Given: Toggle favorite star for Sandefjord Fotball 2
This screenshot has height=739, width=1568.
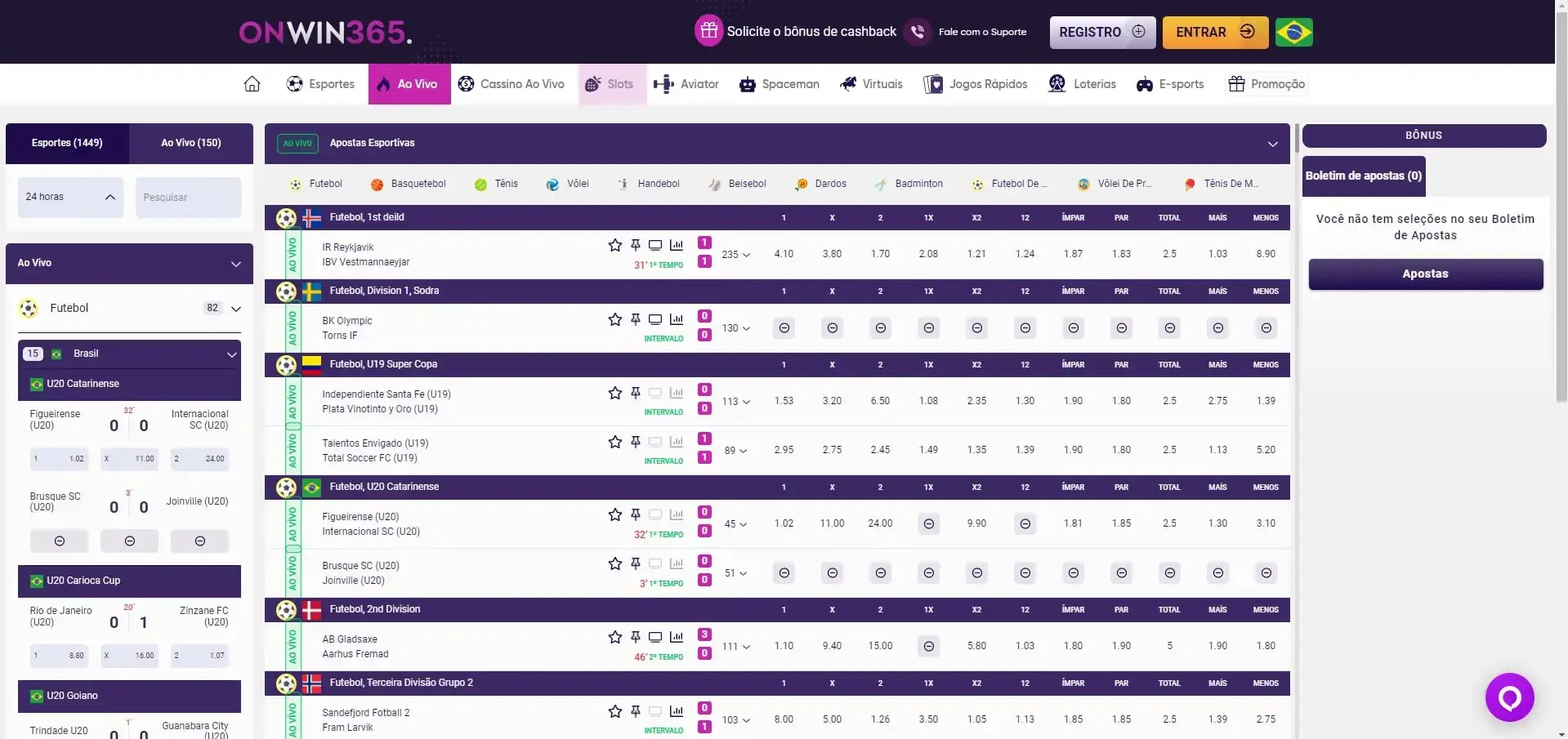Looking at the screenshot, I should click(615, 711).
